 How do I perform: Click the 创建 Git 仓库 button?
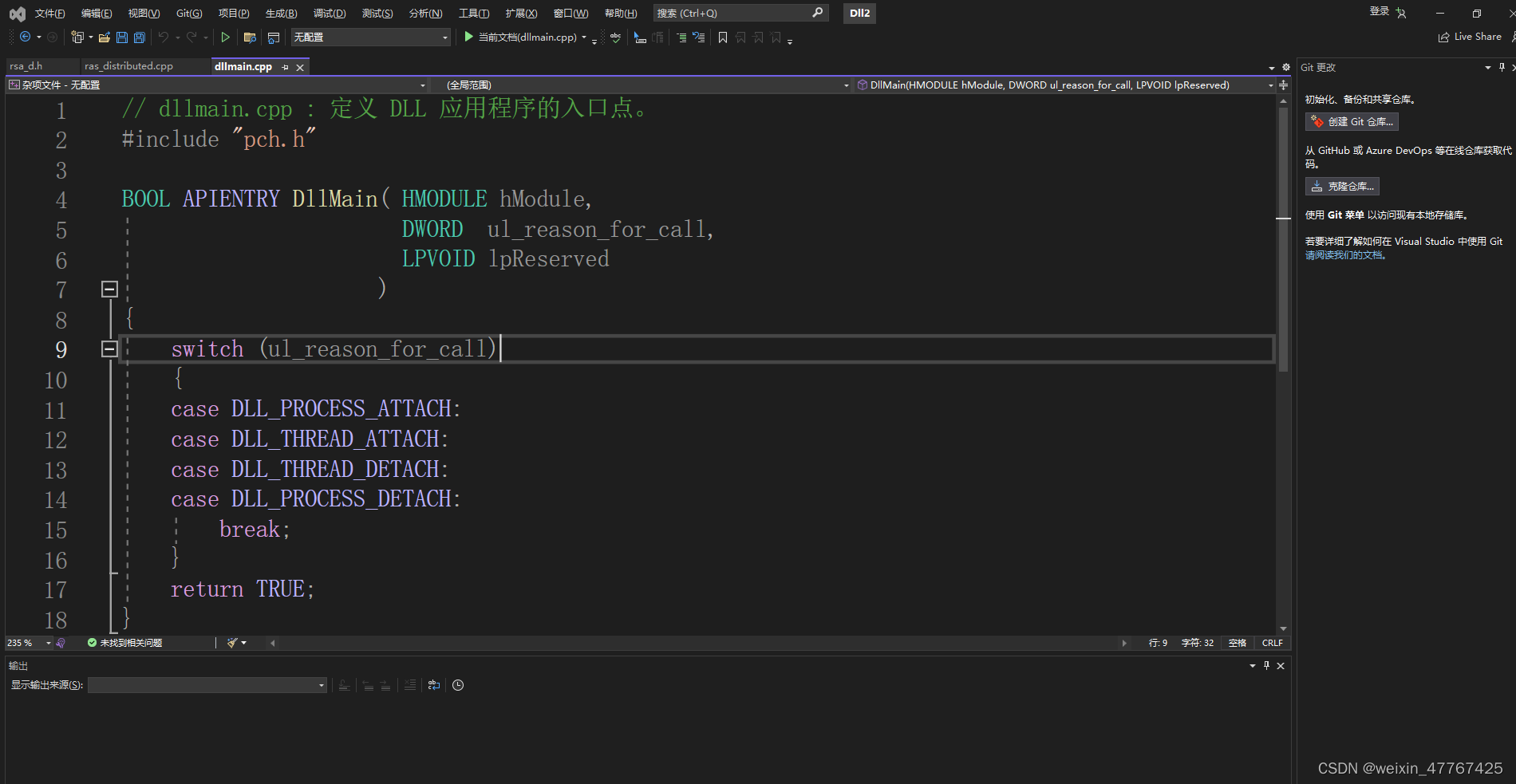(1352, 121)
